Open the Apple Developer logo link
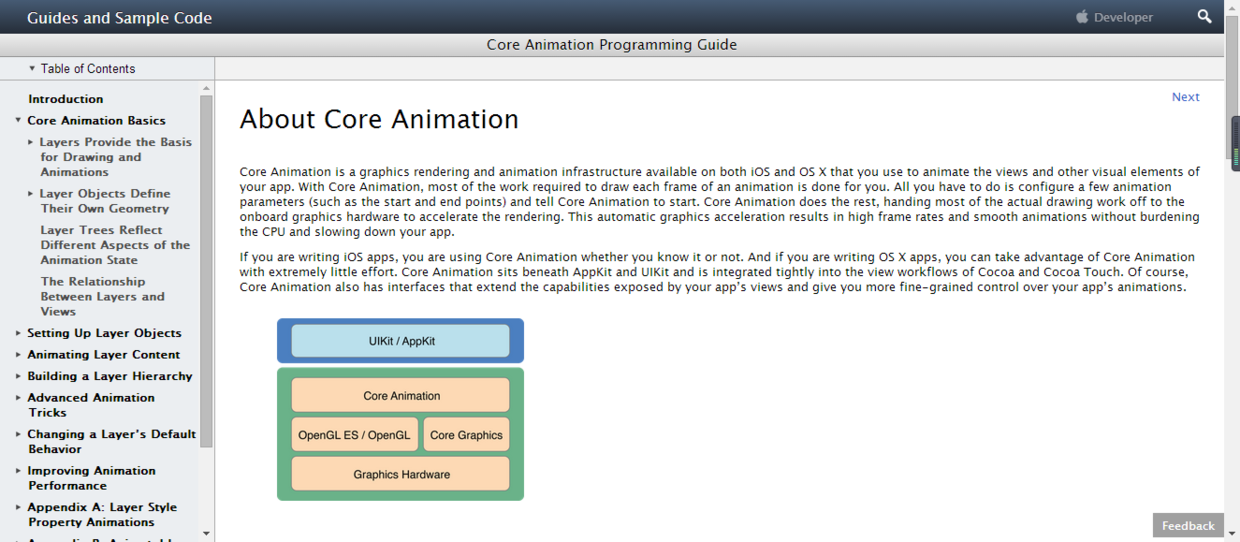Viewport: 1240px width, 542px height. (x=1114, y=17)
